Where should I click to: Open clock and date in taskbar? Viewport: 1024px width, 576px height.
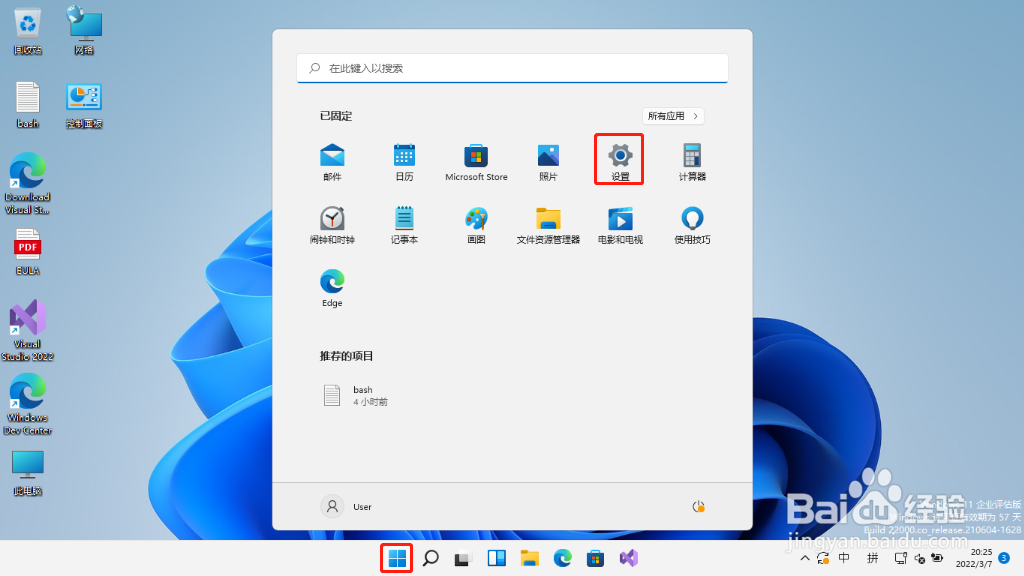coord(974,558)
